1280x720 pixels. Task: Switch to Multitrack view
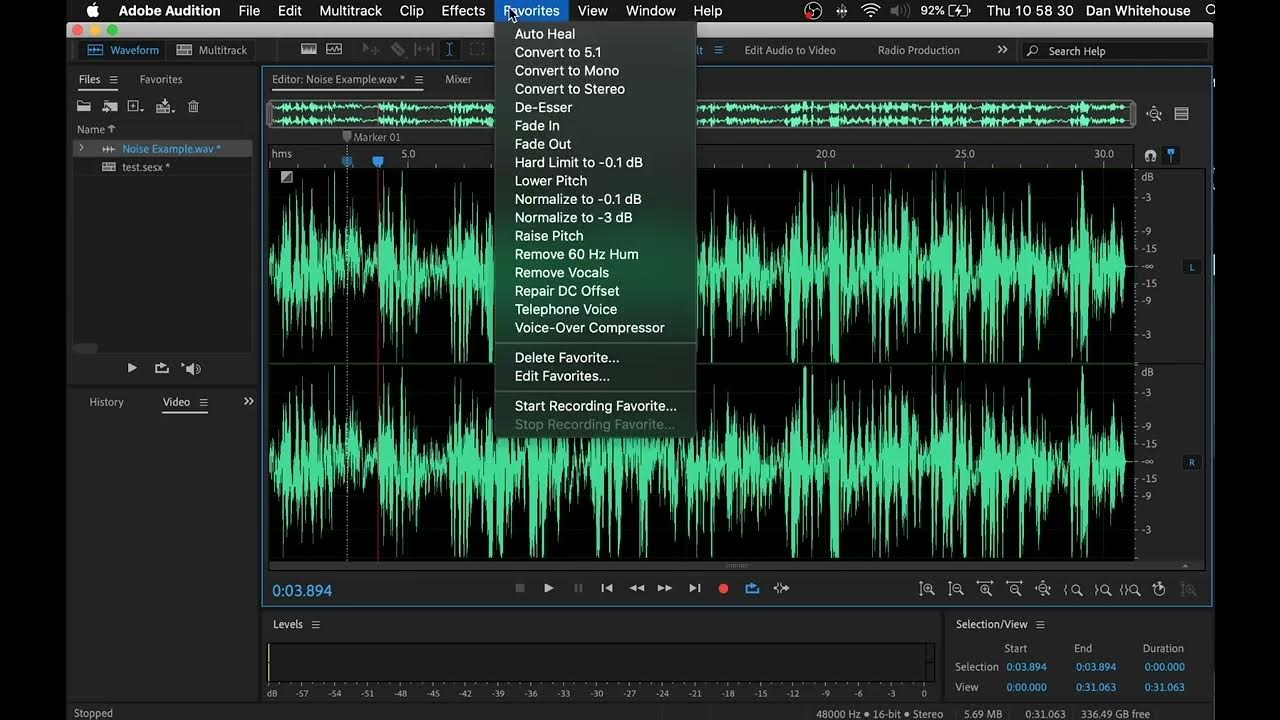click(x=212, y=50)
